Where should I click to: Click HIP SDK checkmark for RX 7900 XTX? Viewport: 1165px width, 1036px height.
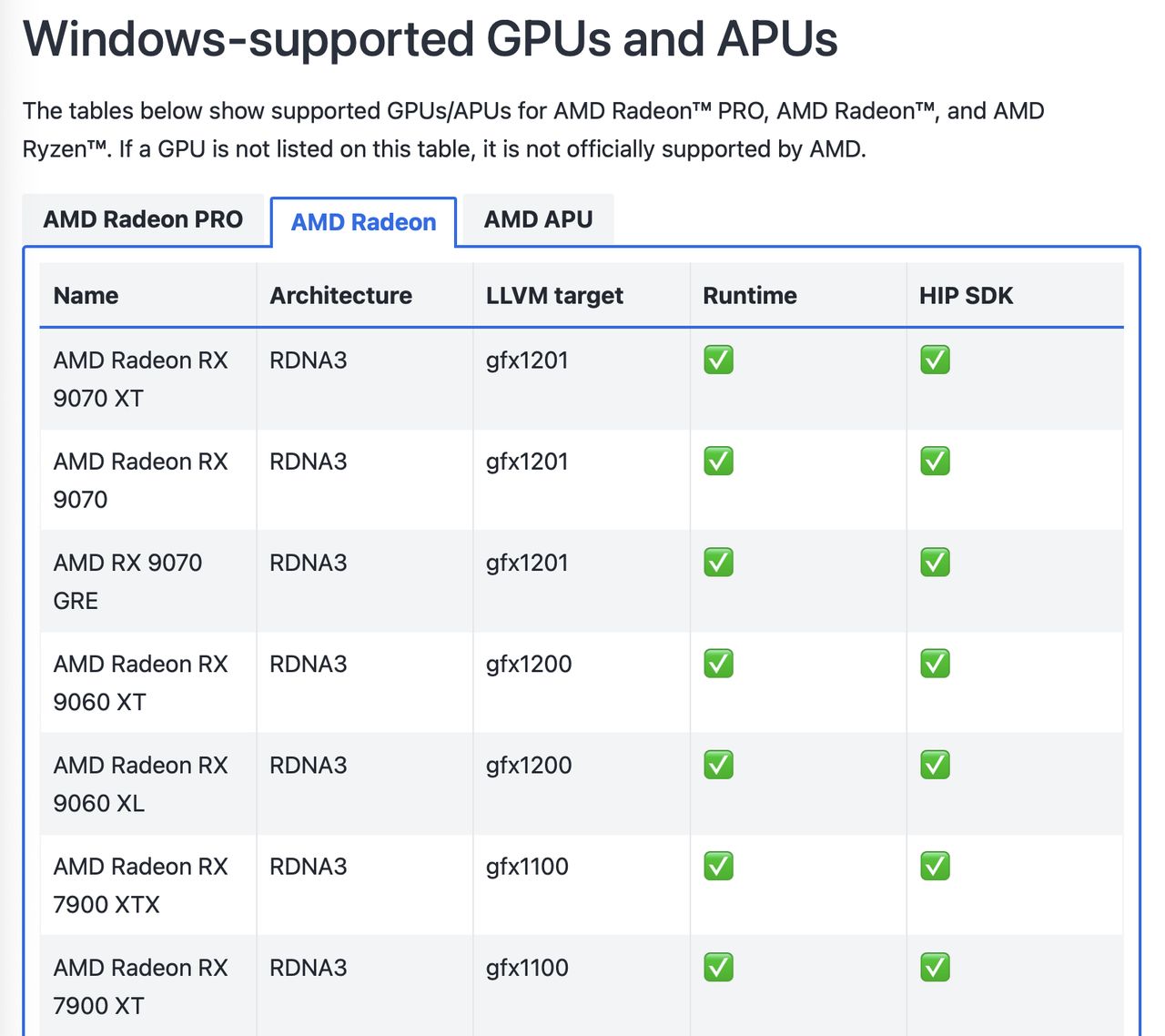[x=935, y=866]
